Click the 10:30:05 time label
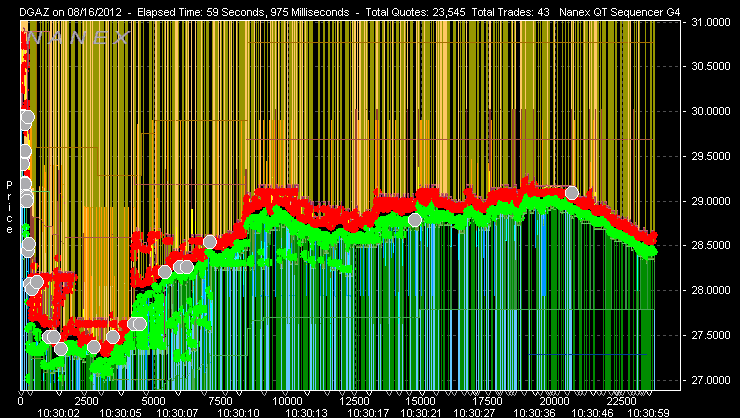 coord(122,413)
